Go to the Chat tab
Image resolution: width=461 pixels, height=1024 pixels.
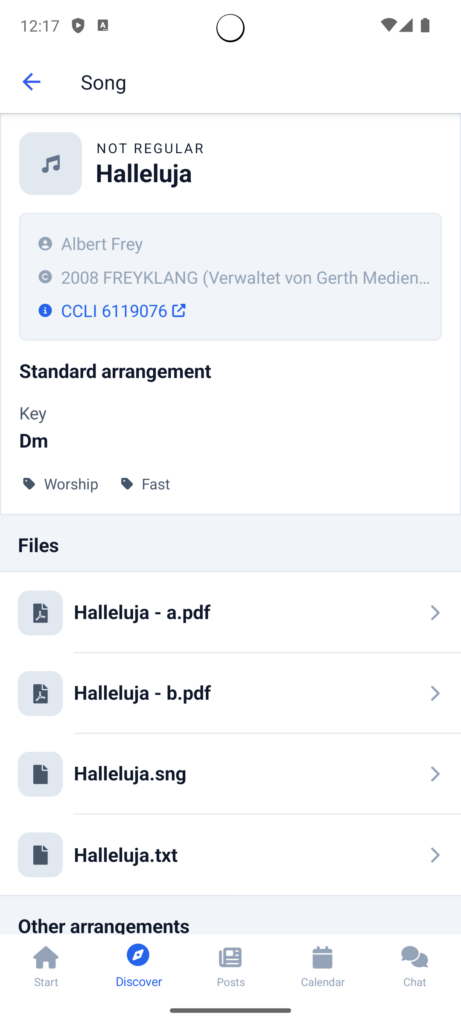(415, 966)
